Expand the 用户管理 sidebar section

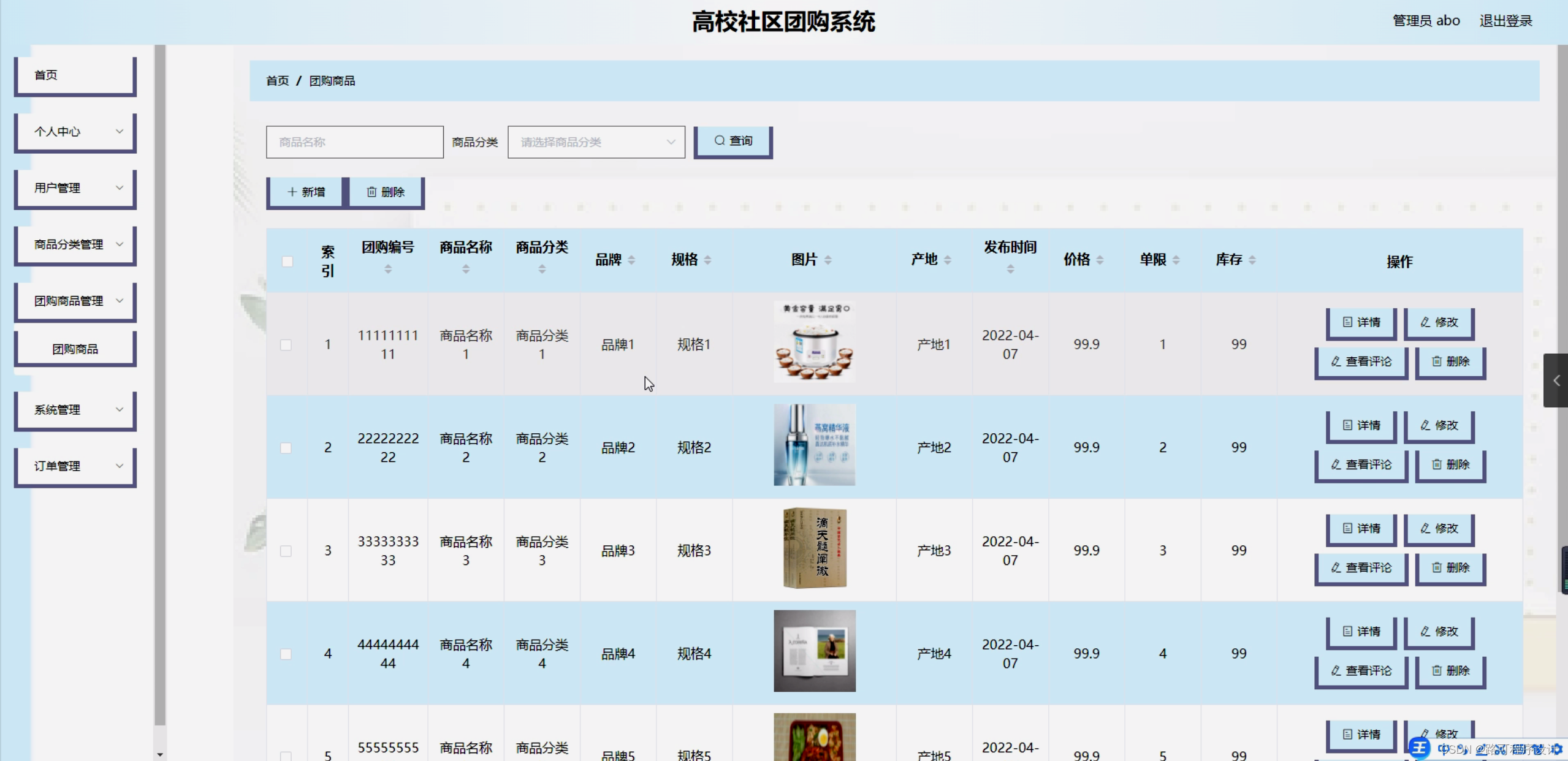(74, 188)
